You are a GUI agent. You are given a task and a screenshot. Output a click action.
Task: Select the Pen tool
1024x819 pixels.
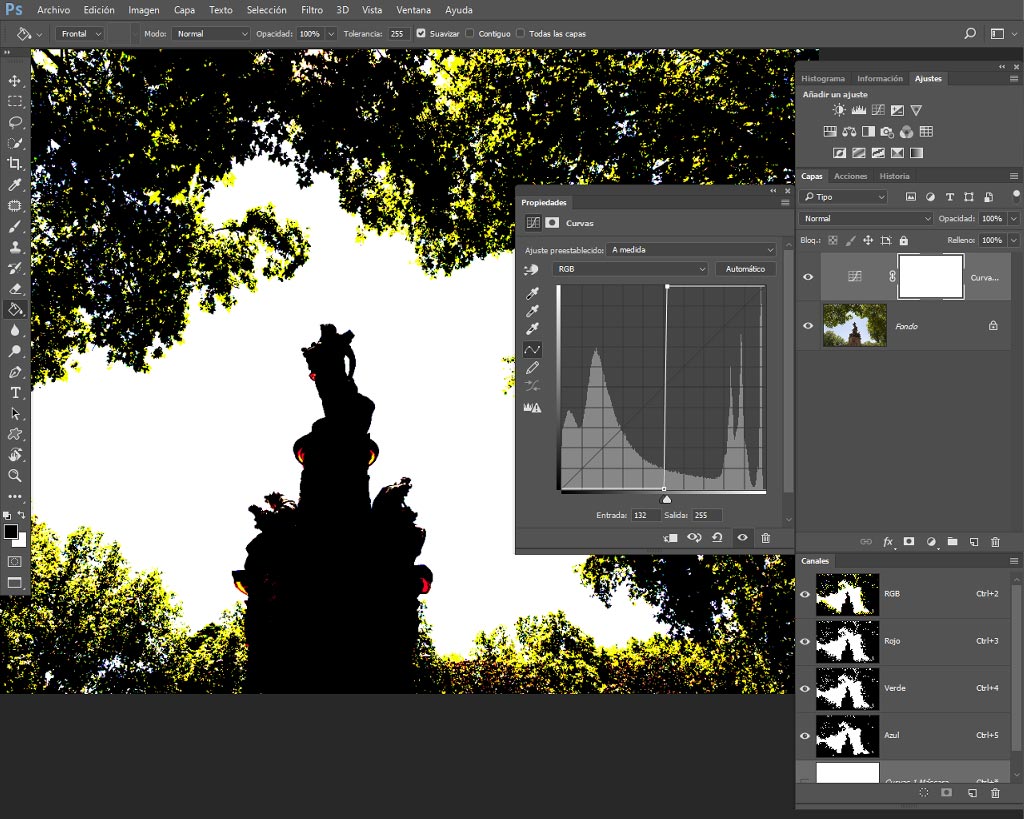coord(14,372)
